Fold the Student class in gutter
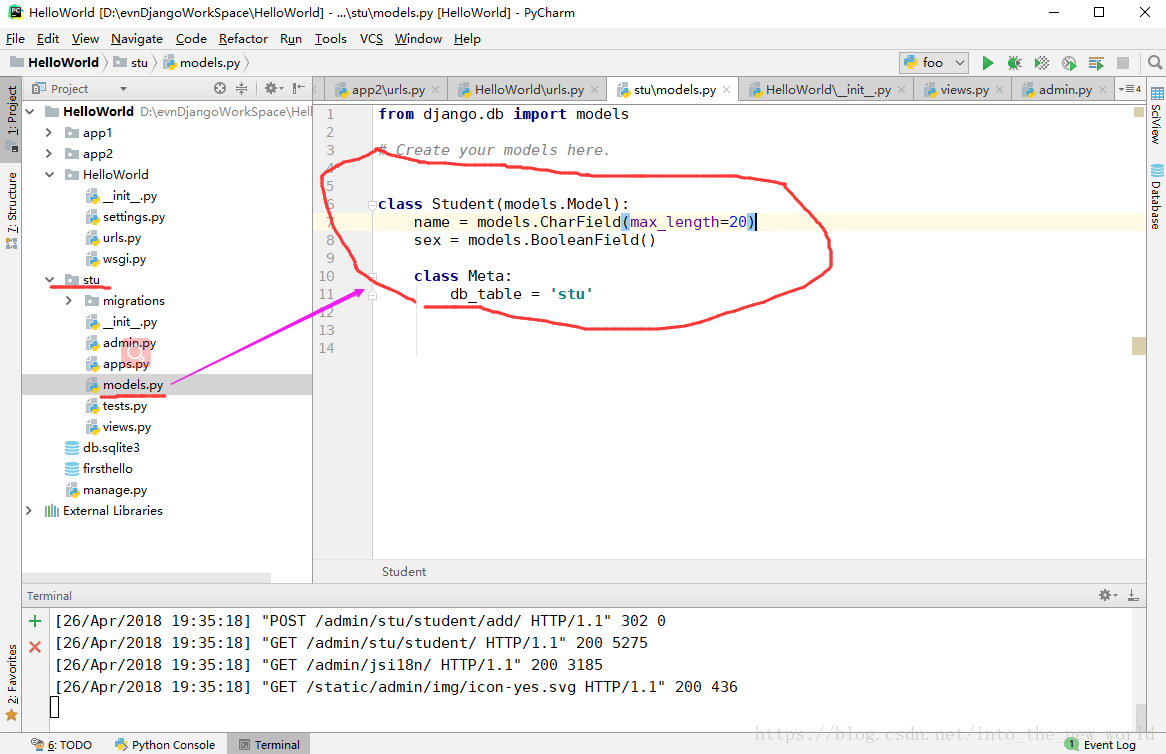The width and height of the screenshot is (1166, 754). (373, 204)
